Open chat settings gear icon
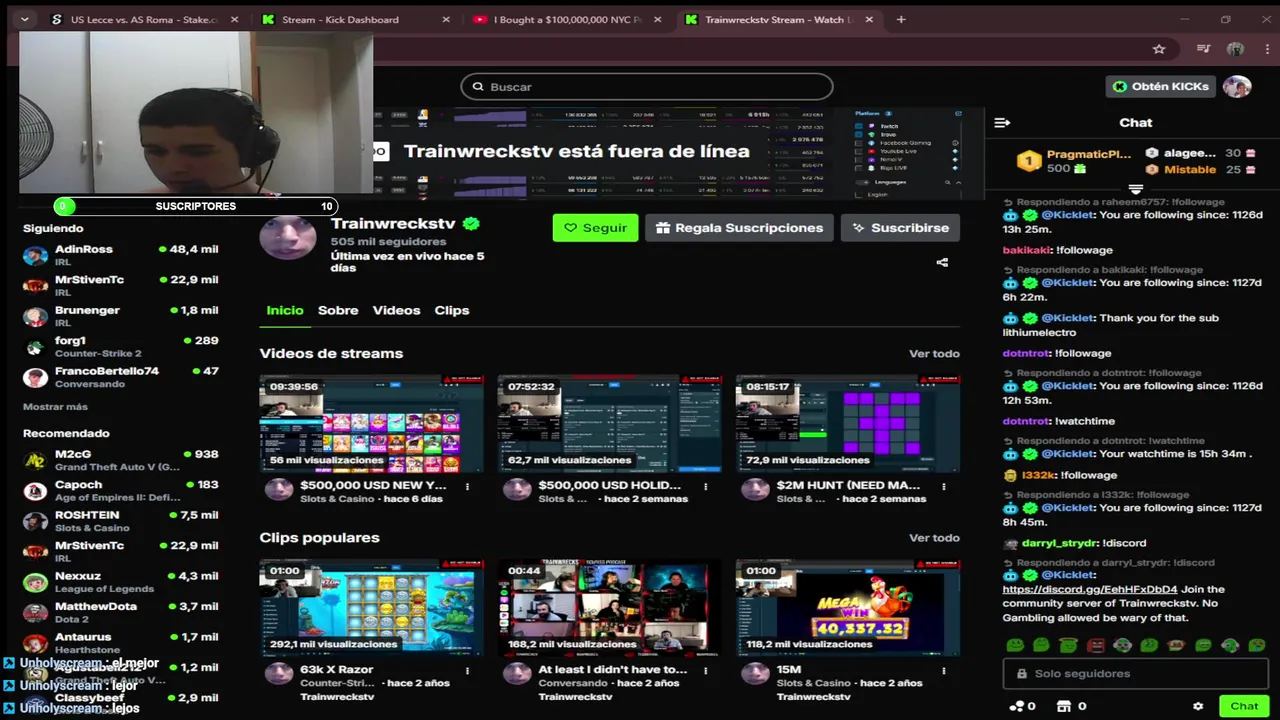This screenshot has height=720, width=1280. coord(1198,706)
